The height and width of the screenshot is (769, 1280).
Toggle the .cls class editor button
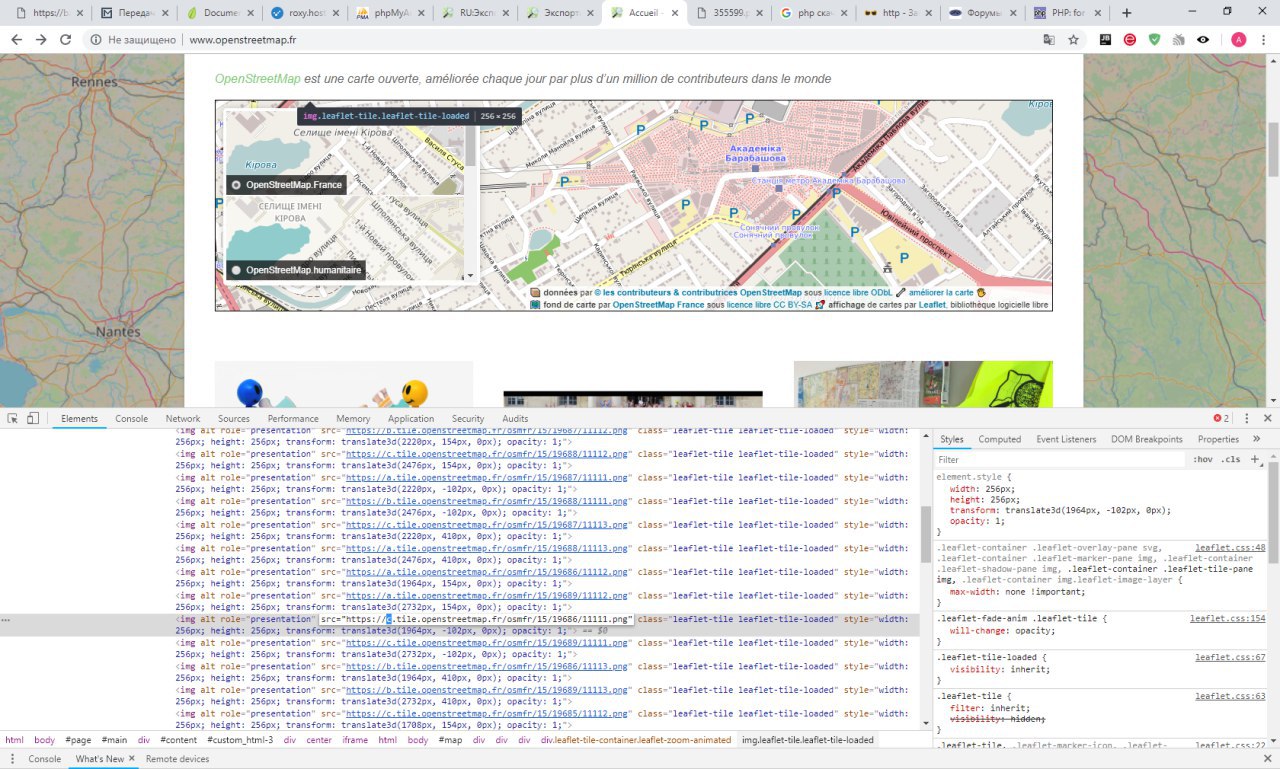(1231, 459)
